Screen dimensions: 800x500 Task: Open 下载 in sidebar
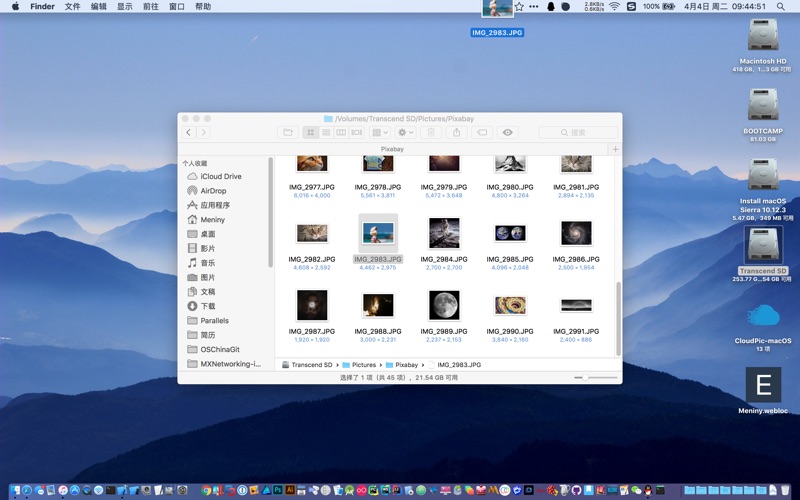tap(208, 306)
